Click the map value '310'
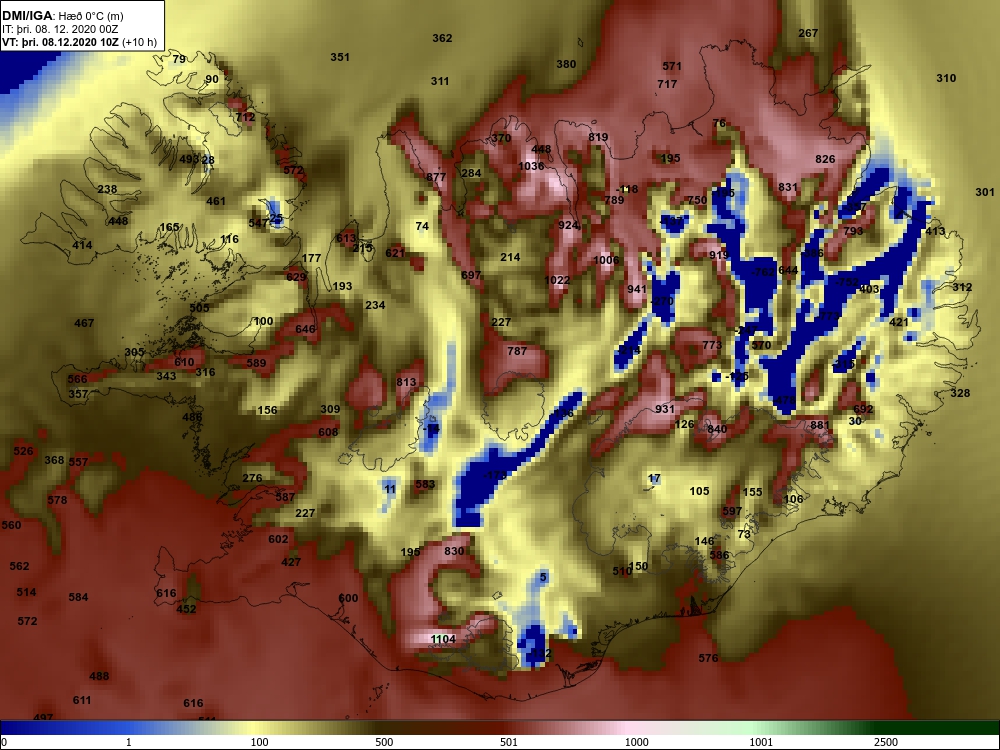1000x750 pixels. pyautogui.click(x=946, y=78)
